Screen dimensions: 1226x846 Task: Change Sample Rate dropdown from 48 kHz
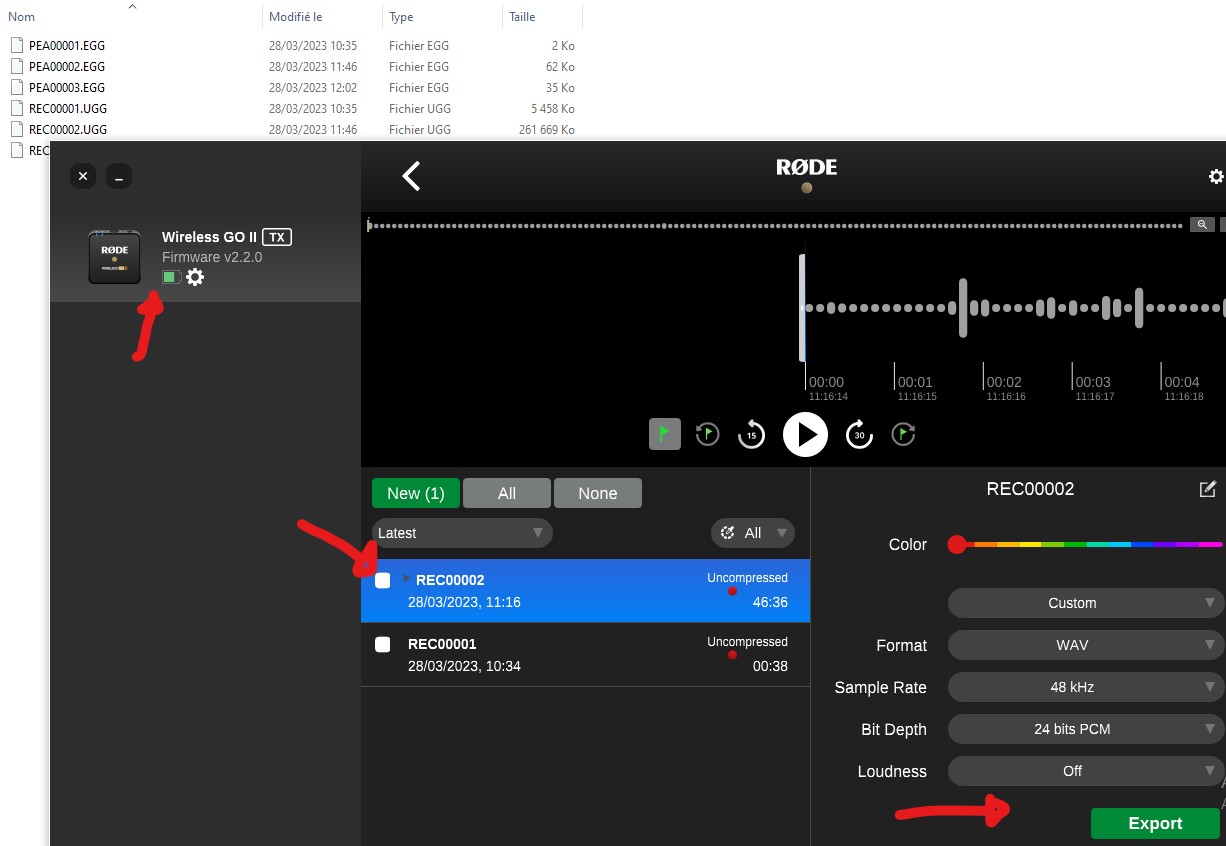coord(1085,687)
